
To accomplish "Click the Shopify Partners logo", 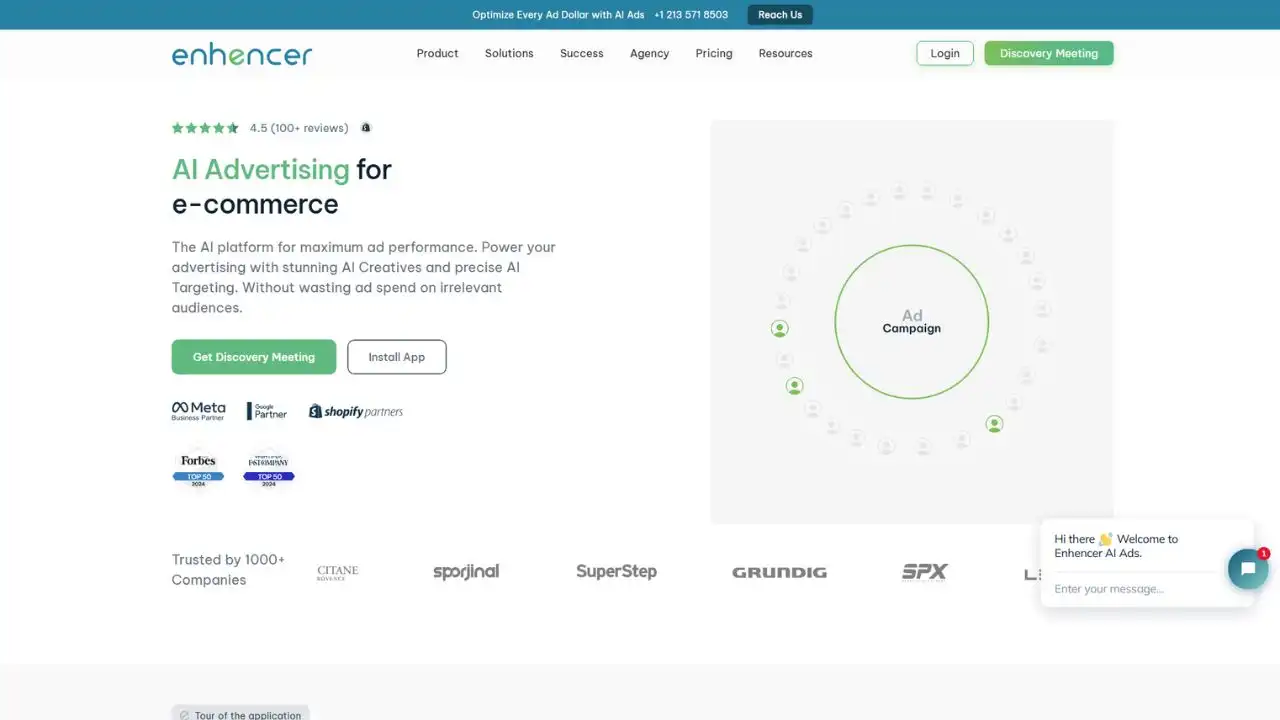I will [356, 411].
